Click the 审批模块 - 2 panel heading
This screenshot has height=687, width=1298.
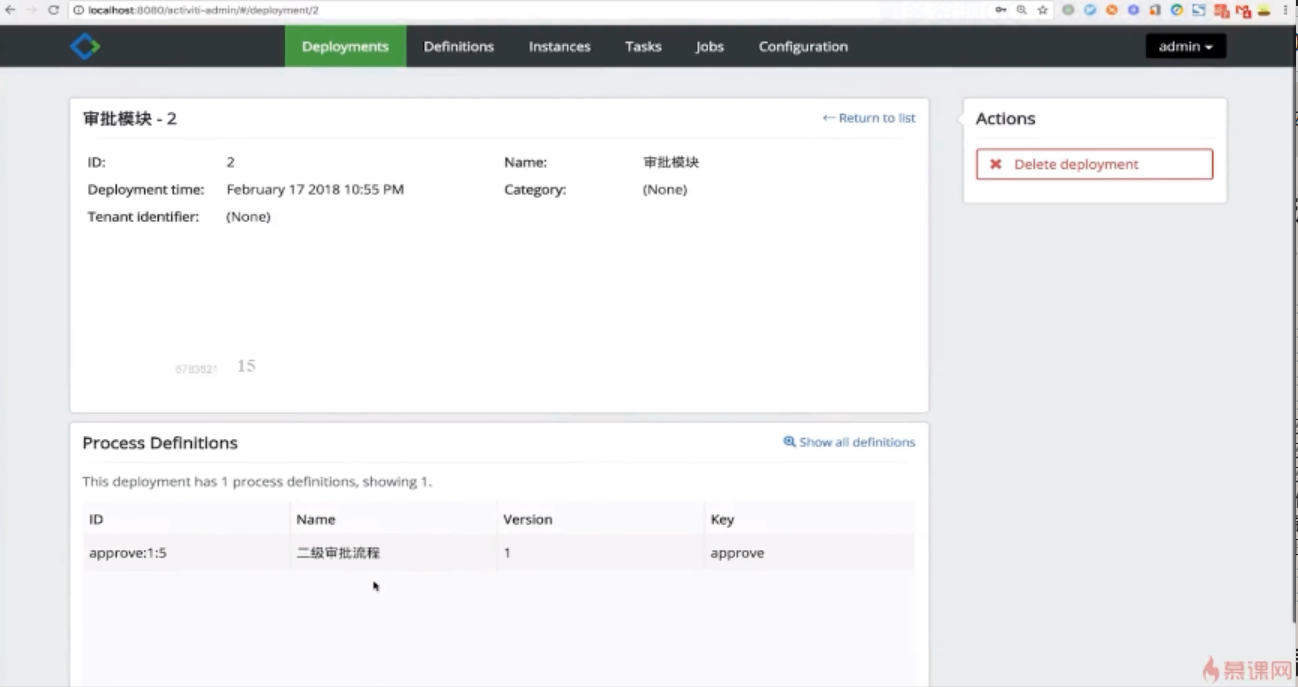pos(130,118)
